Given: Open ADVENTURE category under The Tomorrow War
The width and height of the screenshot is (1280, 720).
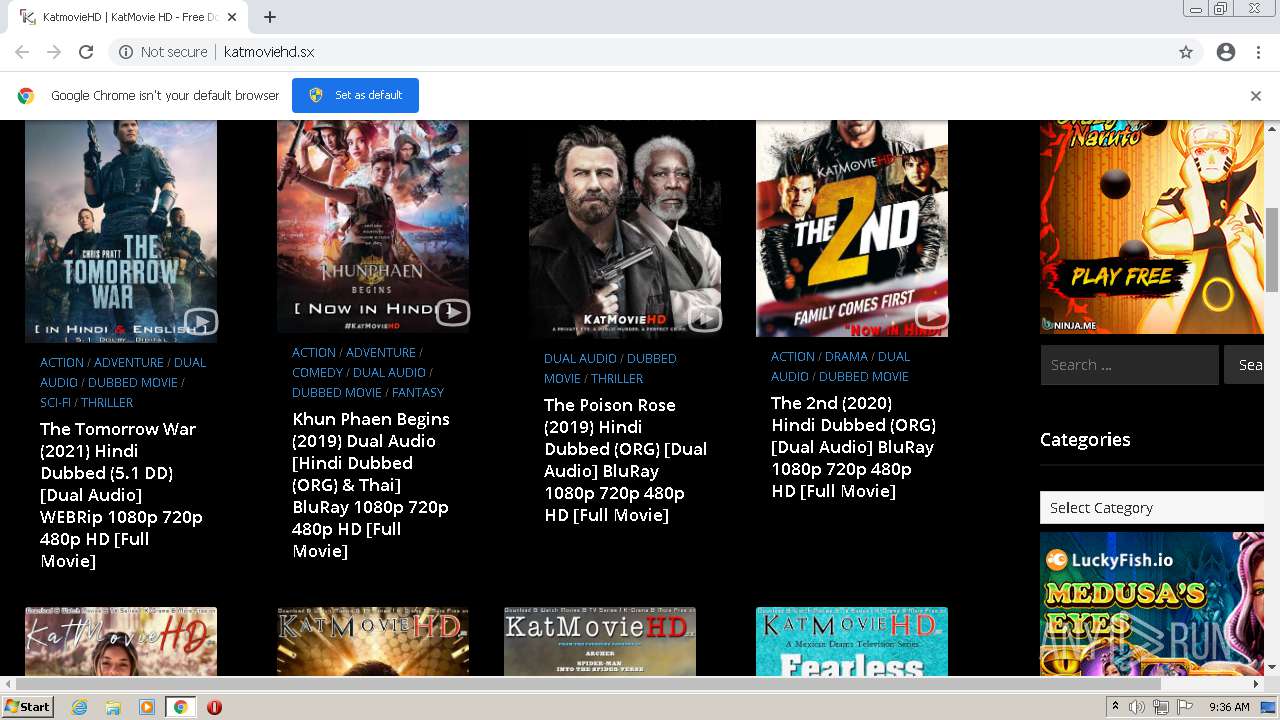Looking at the screenshot, I should coord(129,362).
